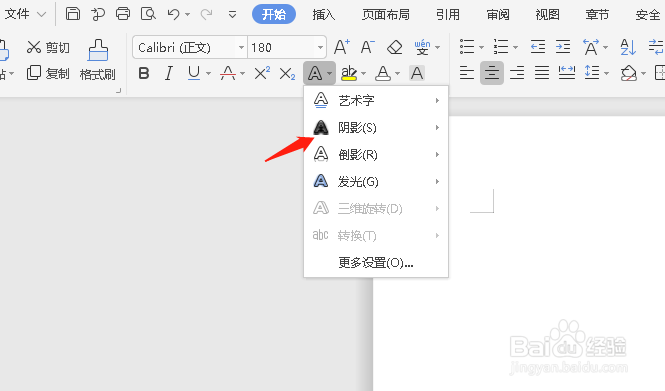Open clipboard group dialog launcher

tap(119, 90)
